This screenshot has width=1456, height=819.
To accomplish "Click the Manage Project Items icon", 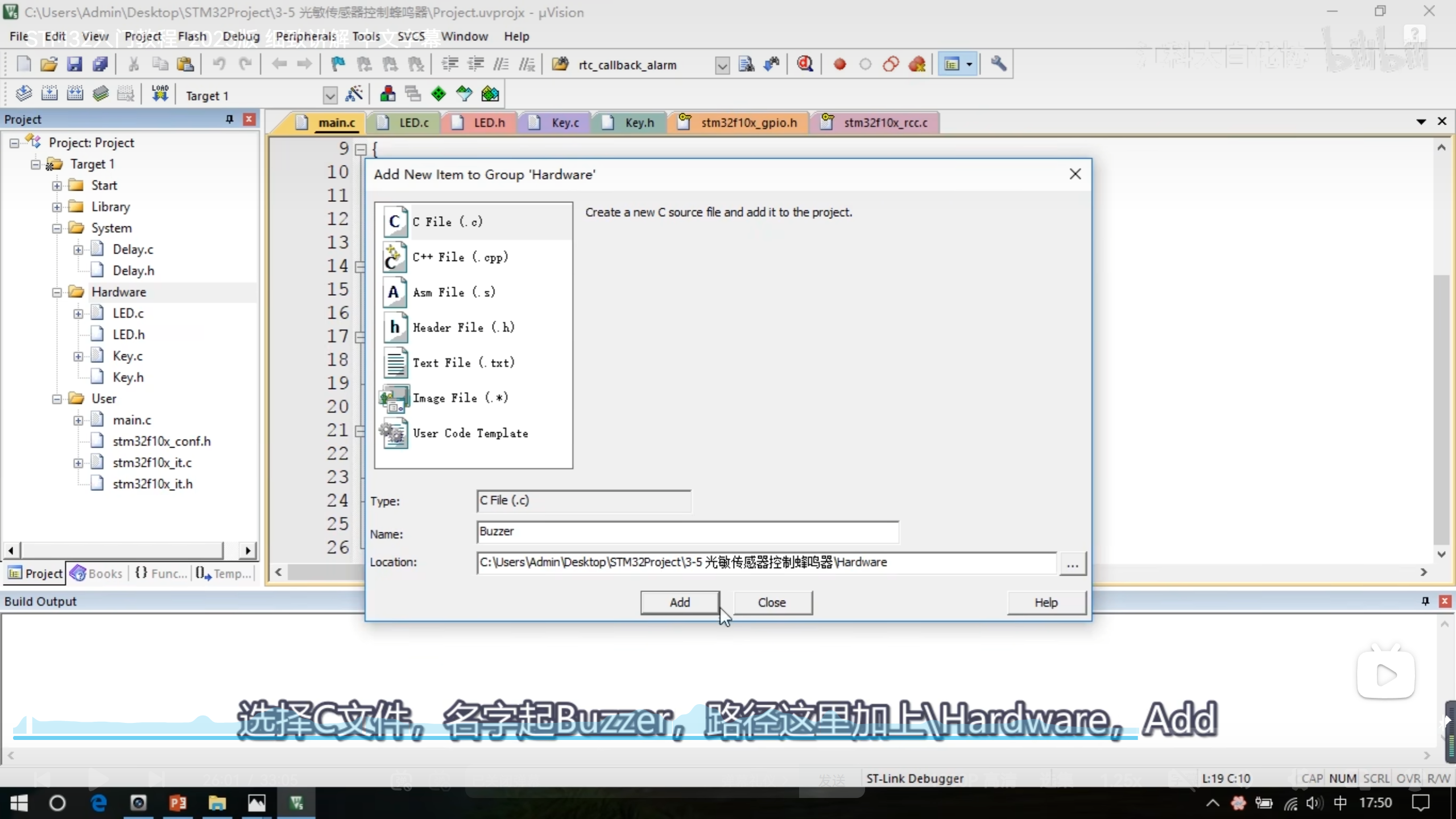I will point(388,94).
